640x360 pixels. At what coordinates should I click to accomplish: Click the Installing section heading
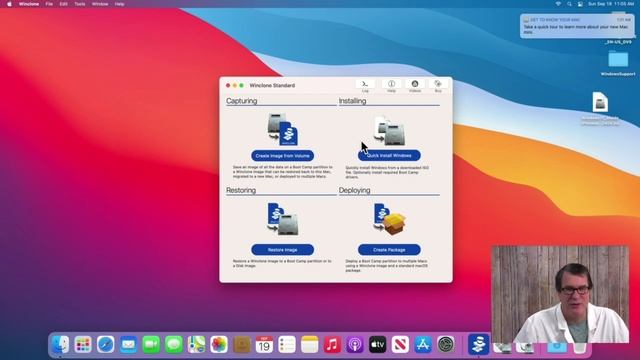click(352, 101)
